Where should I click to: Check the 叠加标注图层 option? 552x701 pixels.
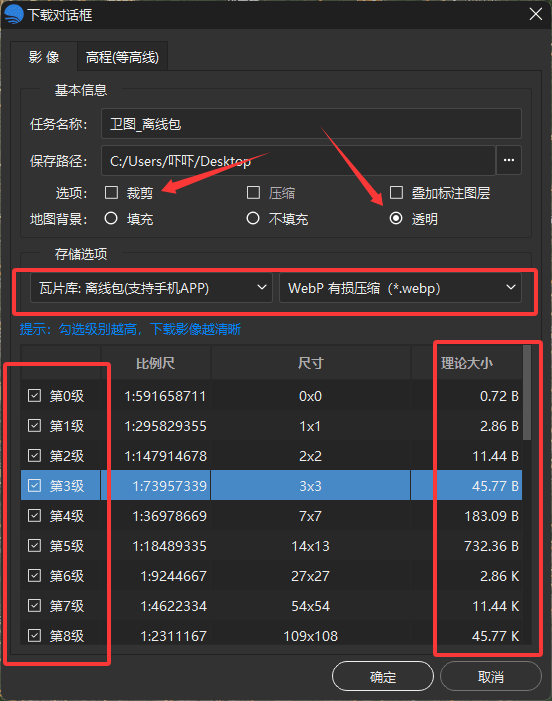coord(396,193)
